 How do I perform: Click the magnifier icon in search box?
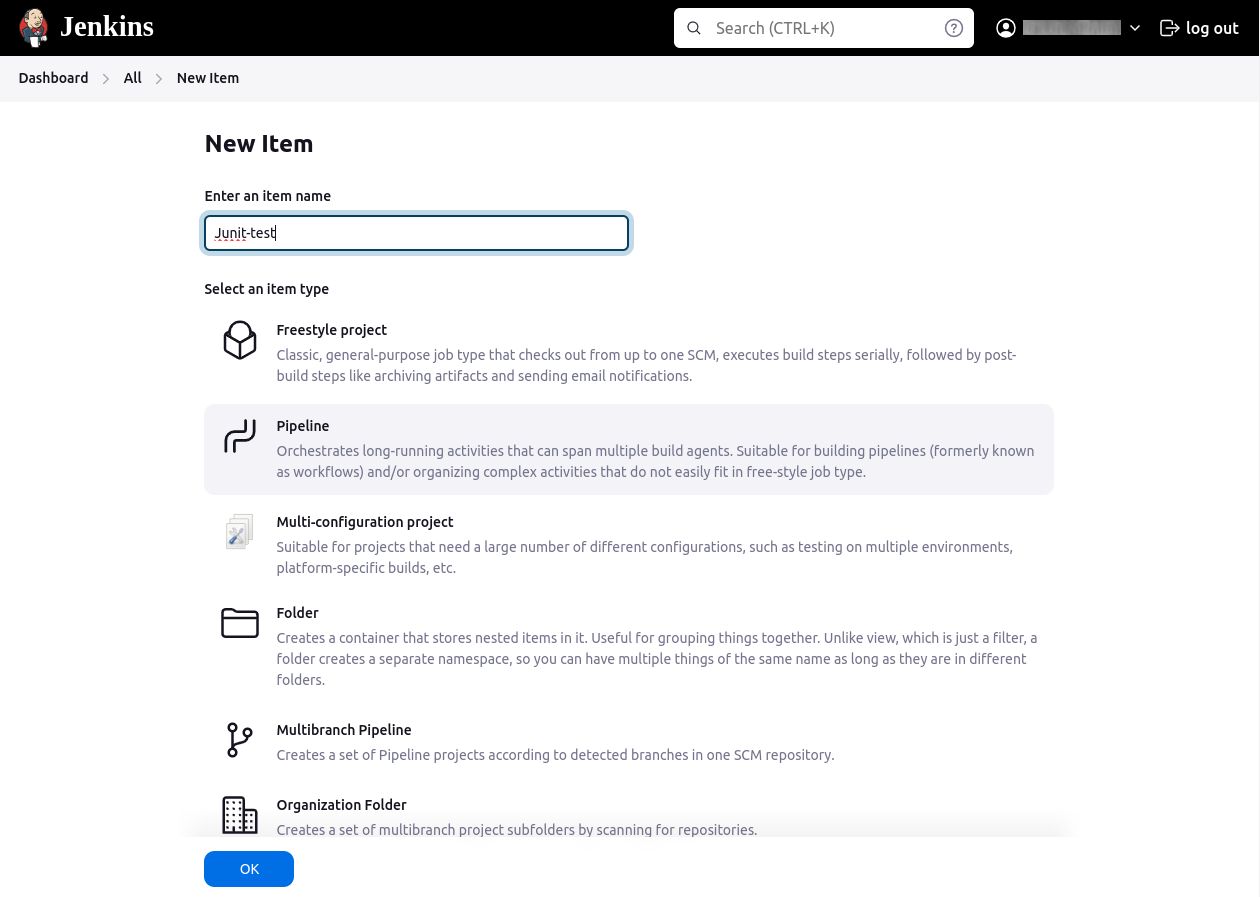[694, 28]
